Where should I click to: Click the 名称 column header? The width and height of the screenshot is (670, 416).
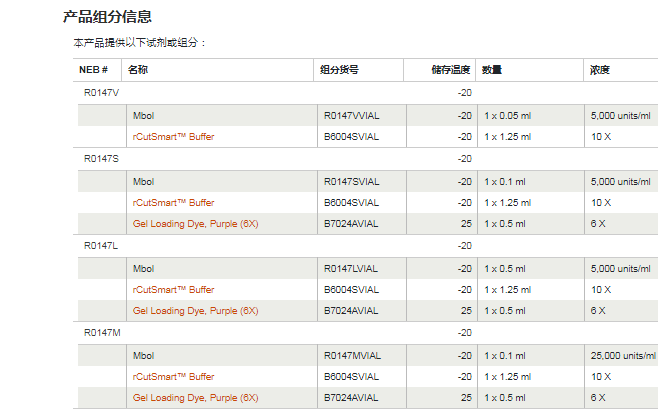click(139, 70)
